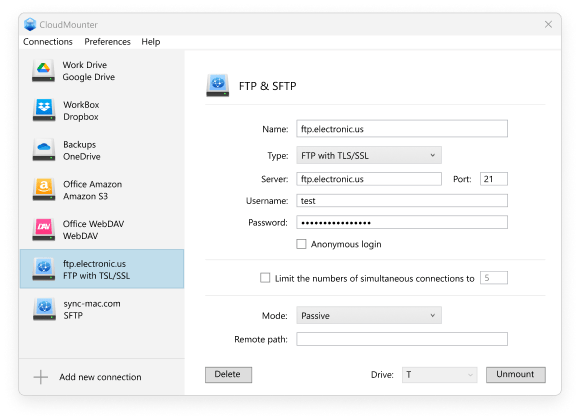Enable Anonymous login checkbox

(x=301, y=244)
